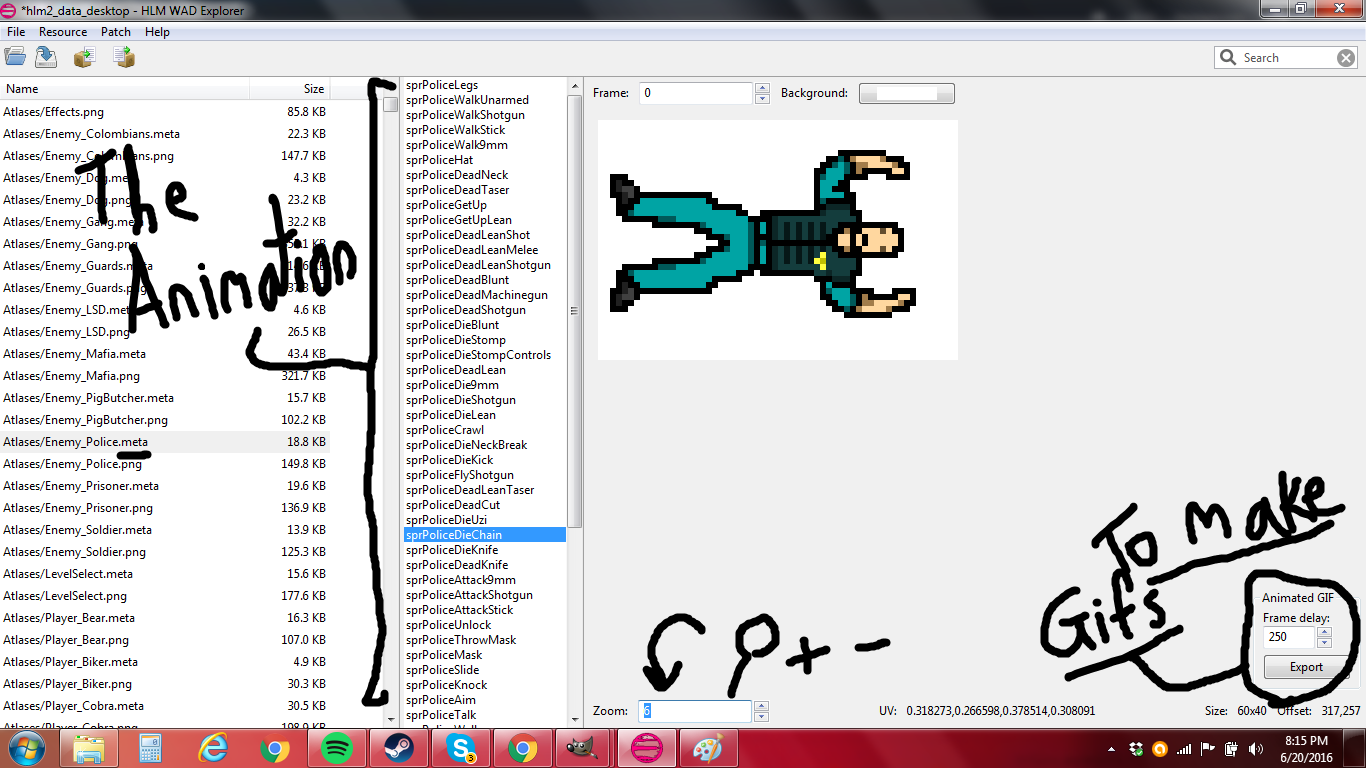The height and width of the screenshot is (768, 1366).
Task: Open Paint from the taskbar
Action: [709, 748]
